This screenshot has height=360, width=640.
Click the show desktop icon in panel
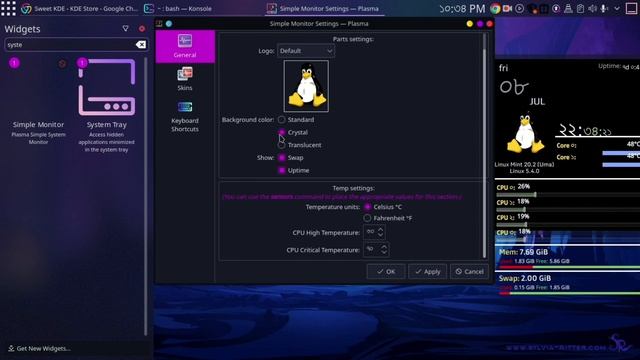(631, 9)
